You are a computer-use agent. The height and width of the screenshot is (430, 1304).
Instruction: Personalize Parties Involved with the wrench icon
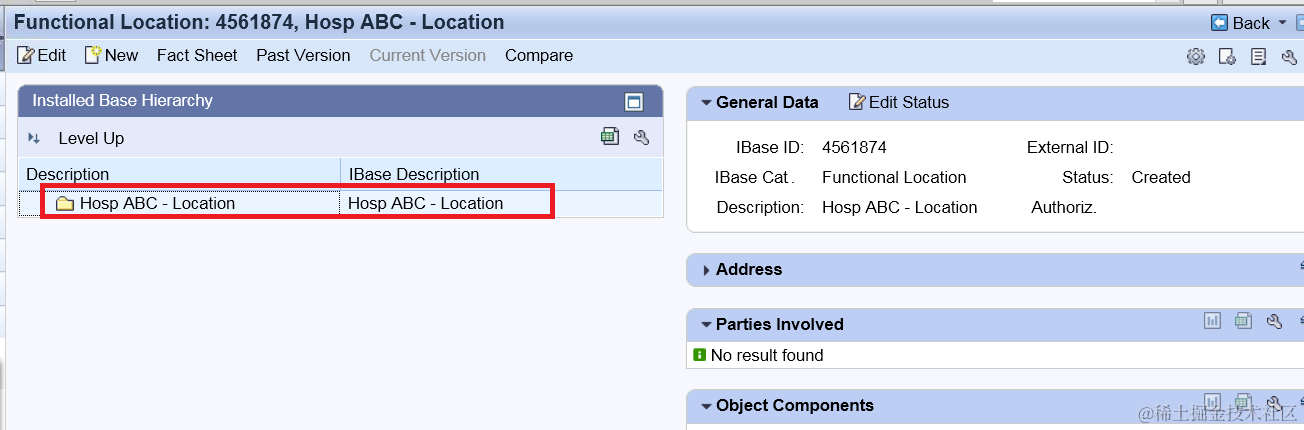click(x=1274, y=321)
